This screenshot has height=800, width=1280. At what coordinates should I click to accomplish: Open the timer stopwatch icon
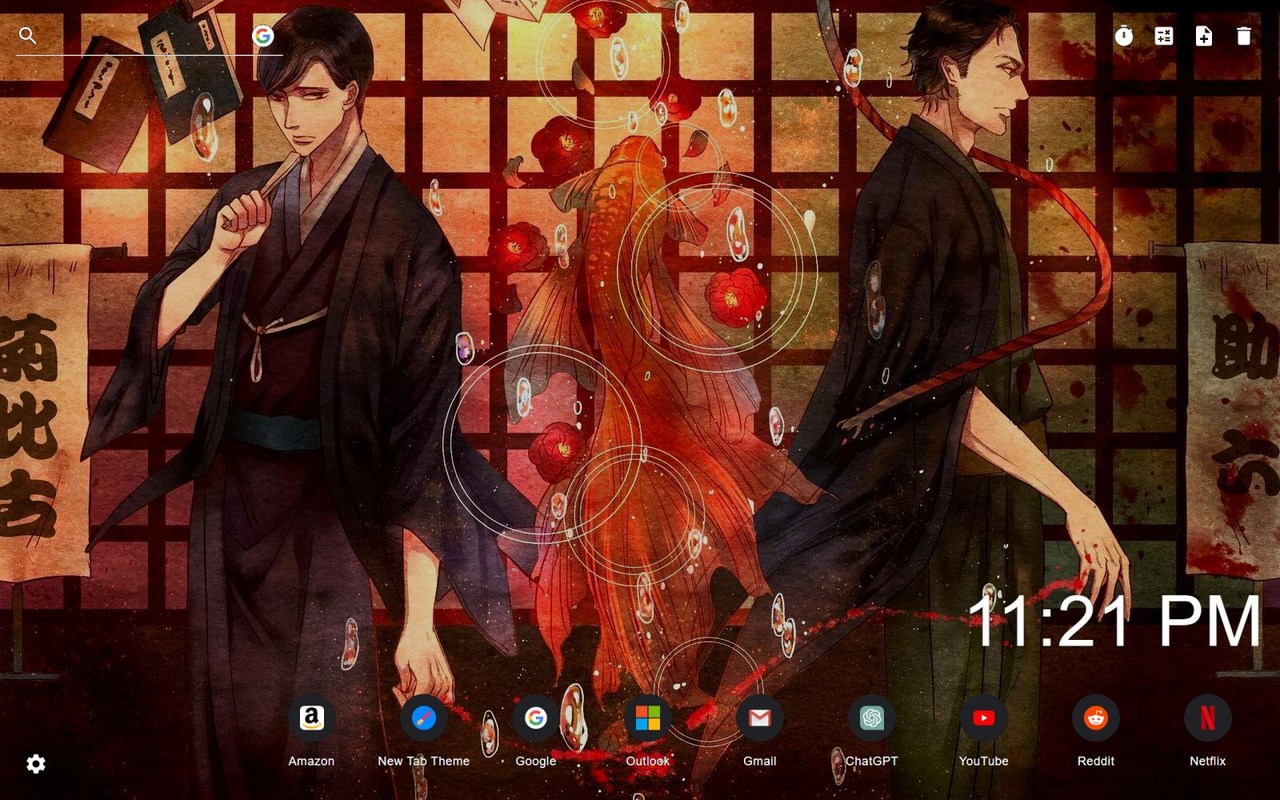pos(1124,36)
